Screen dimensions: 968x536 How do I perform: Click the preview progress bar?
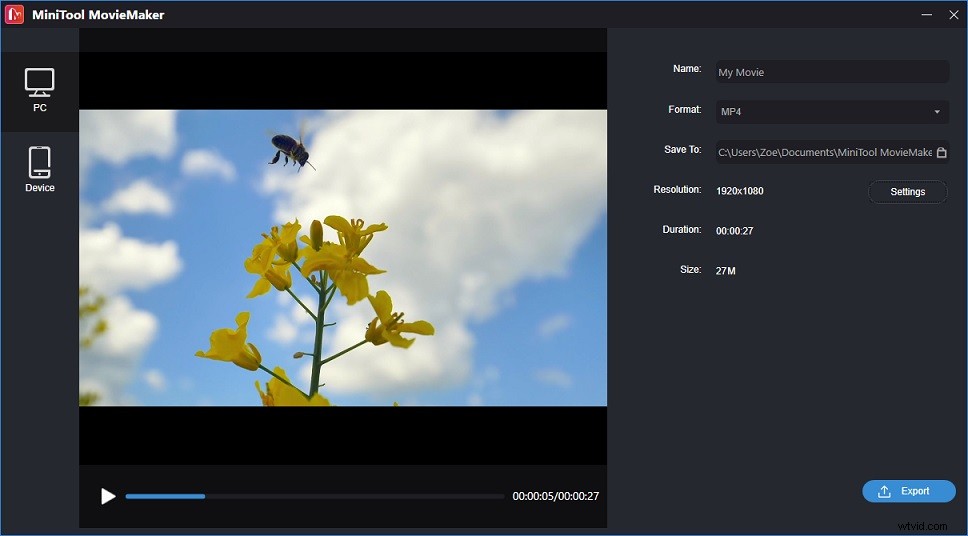315,496
